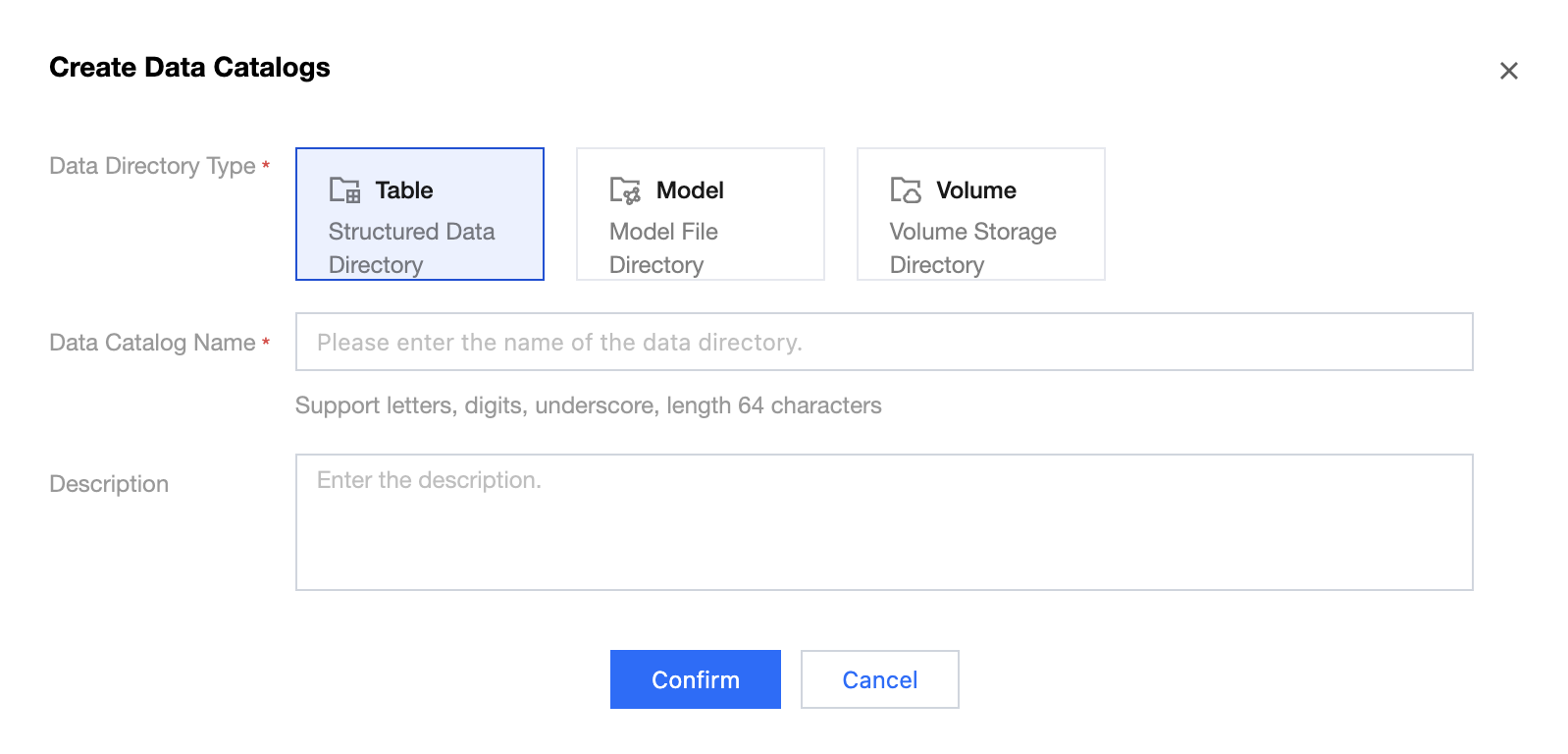
Task: Select the Table directory type card
Action: coord(419,214)
